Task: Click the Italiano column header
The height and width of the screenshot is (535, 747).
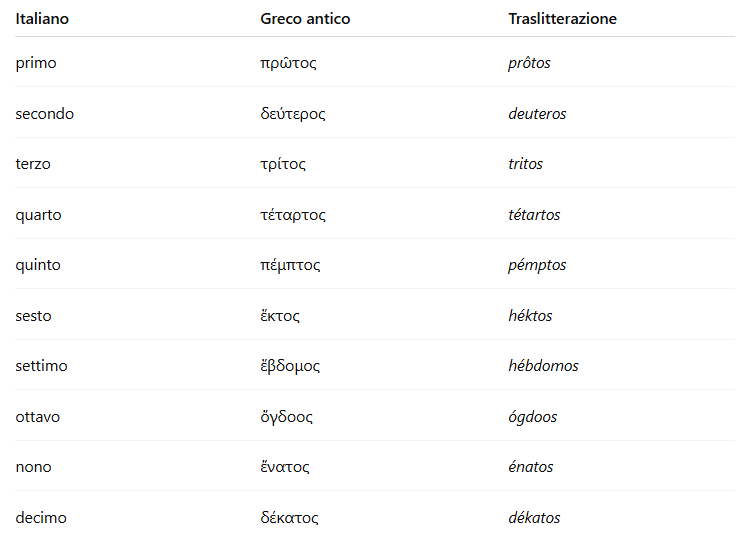Action: click(x=42, y=19)
